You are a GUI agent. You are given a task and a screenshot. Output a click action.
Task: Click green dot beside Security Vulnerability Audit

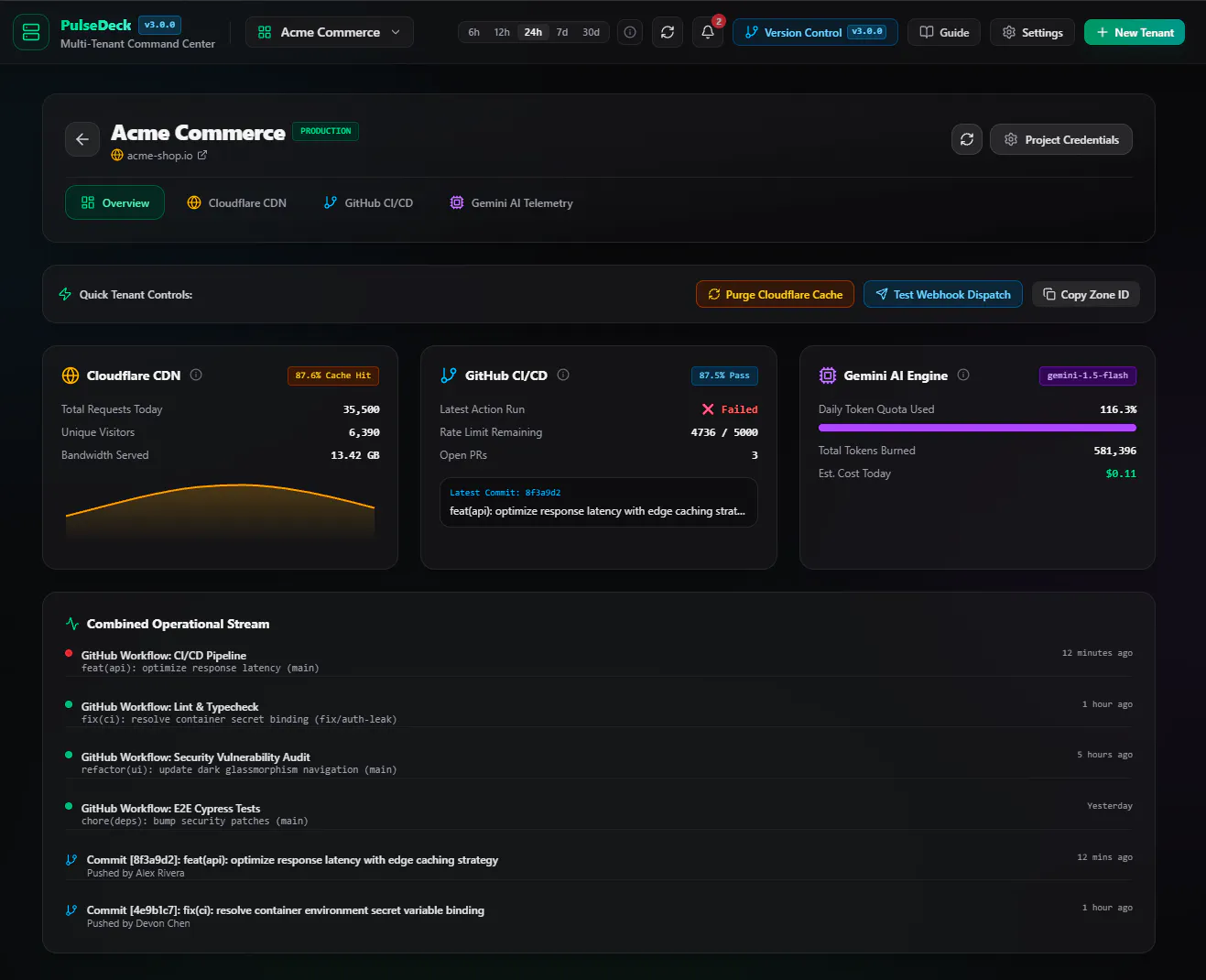(x=69, y=755)
